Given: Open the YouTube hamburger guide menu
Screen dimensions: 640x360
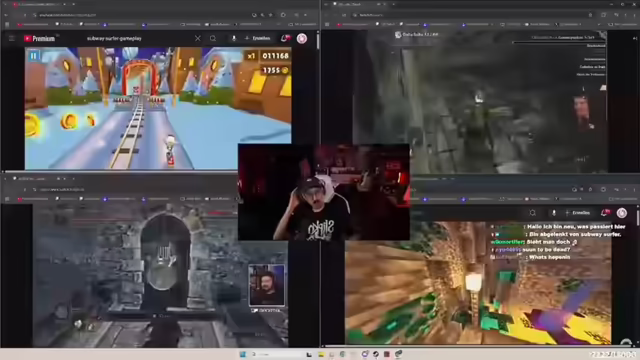Looking at the screenshot, I should (12, 38).
